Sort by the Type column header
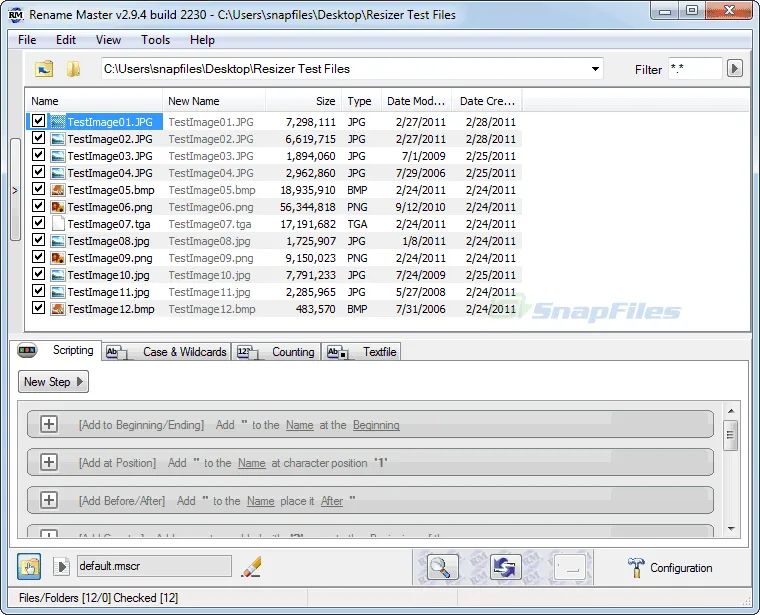The width and height of the screenshot is (760, 615). coord(362,101)
